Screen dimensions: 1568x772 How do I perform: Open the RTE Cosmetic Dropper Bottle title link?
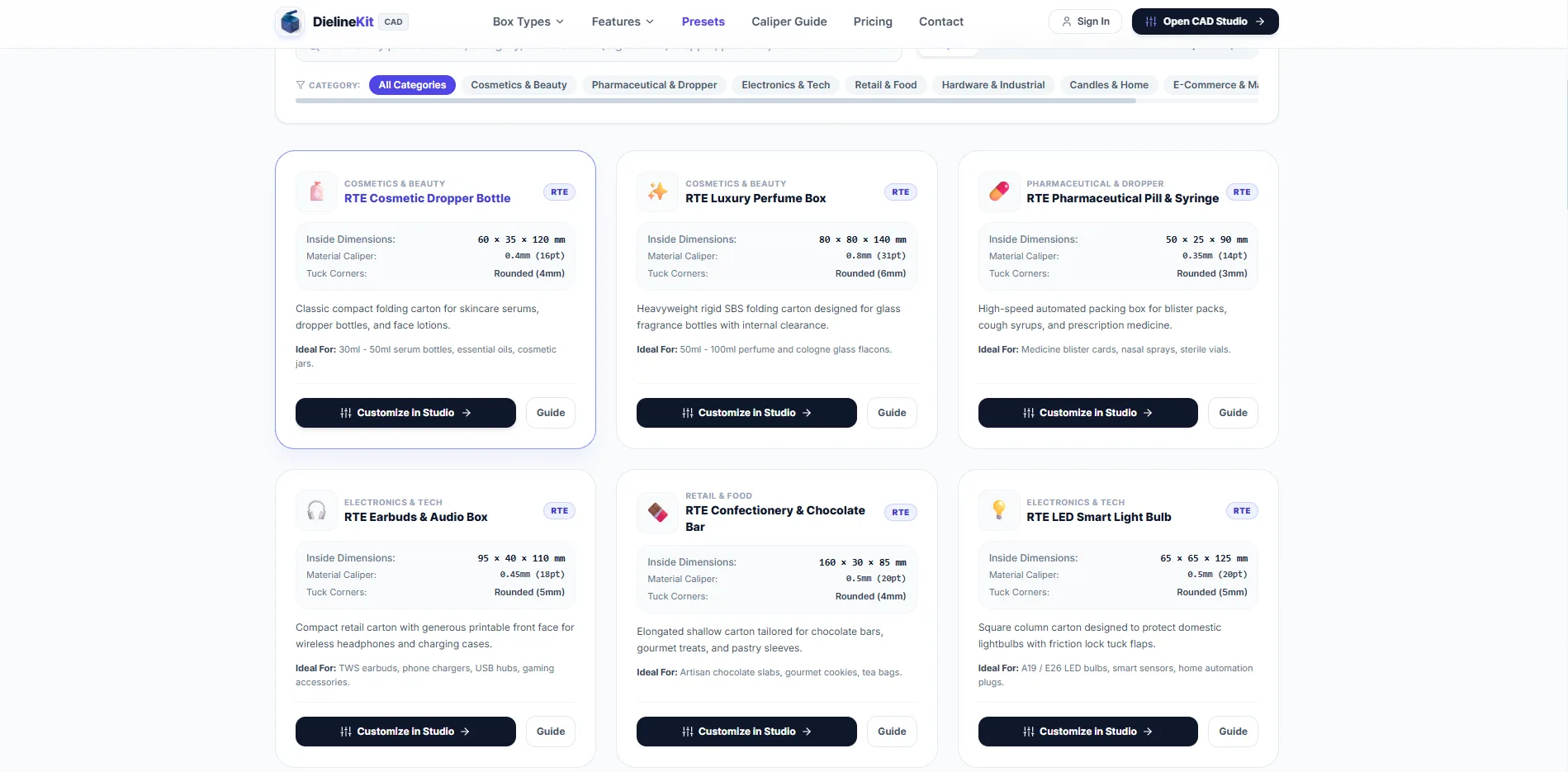pos(427,198)
